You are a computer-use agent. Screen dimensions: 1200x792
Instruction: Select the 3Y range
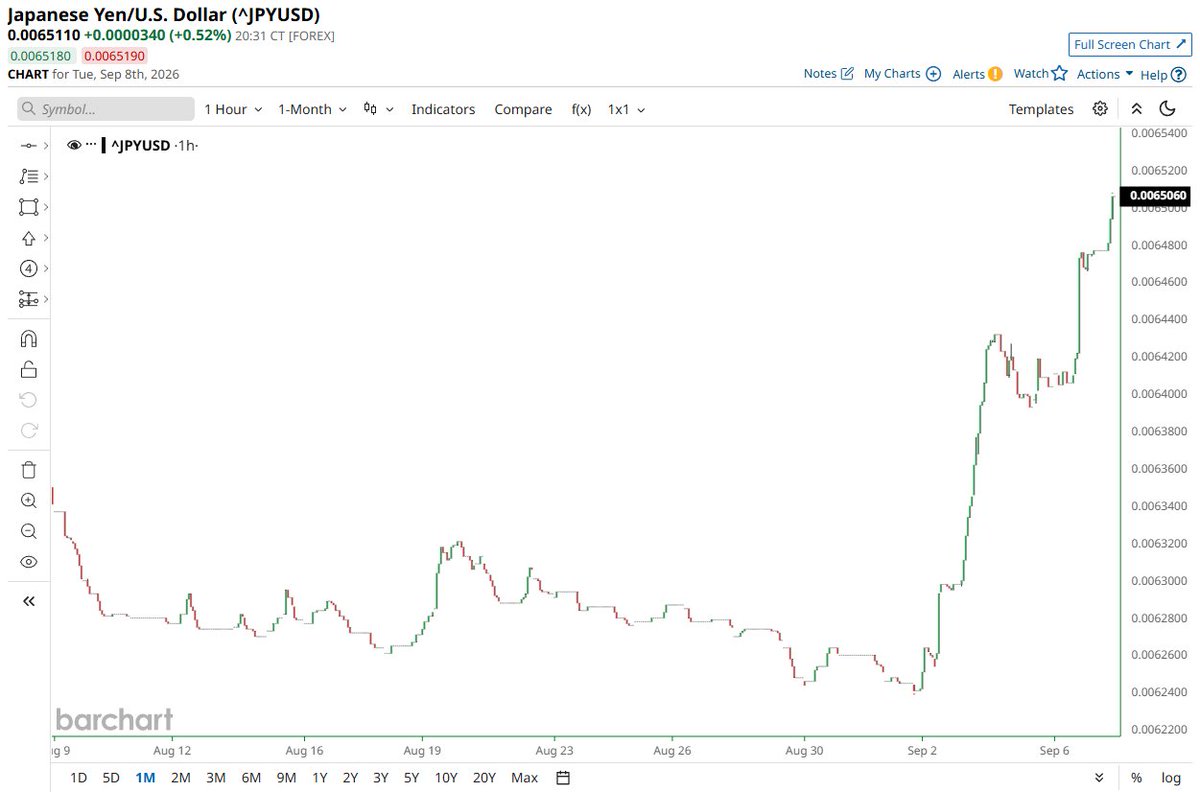(x=380, y=777)
